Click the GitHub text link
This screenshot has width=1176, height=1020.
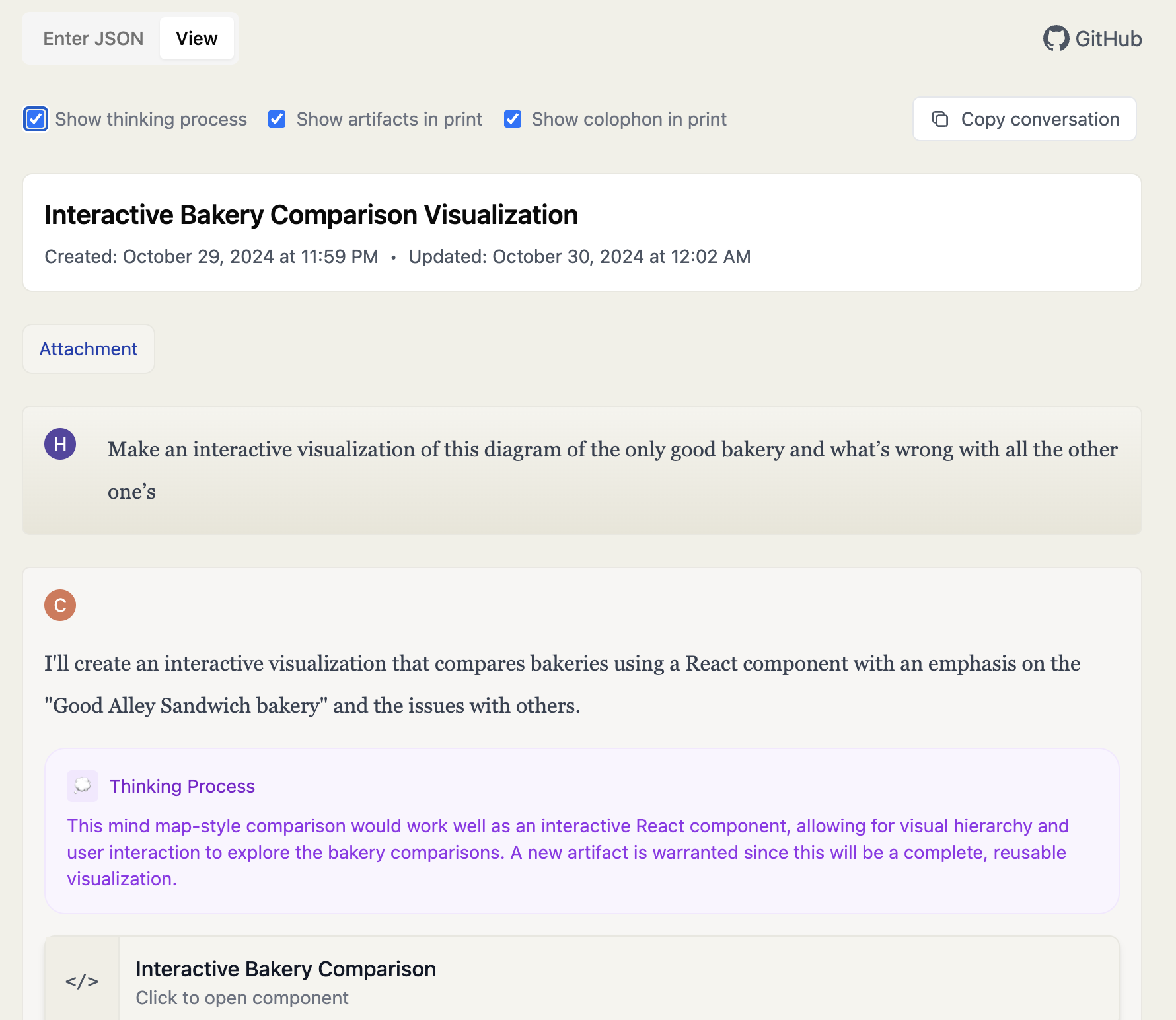coord(1109,39)
